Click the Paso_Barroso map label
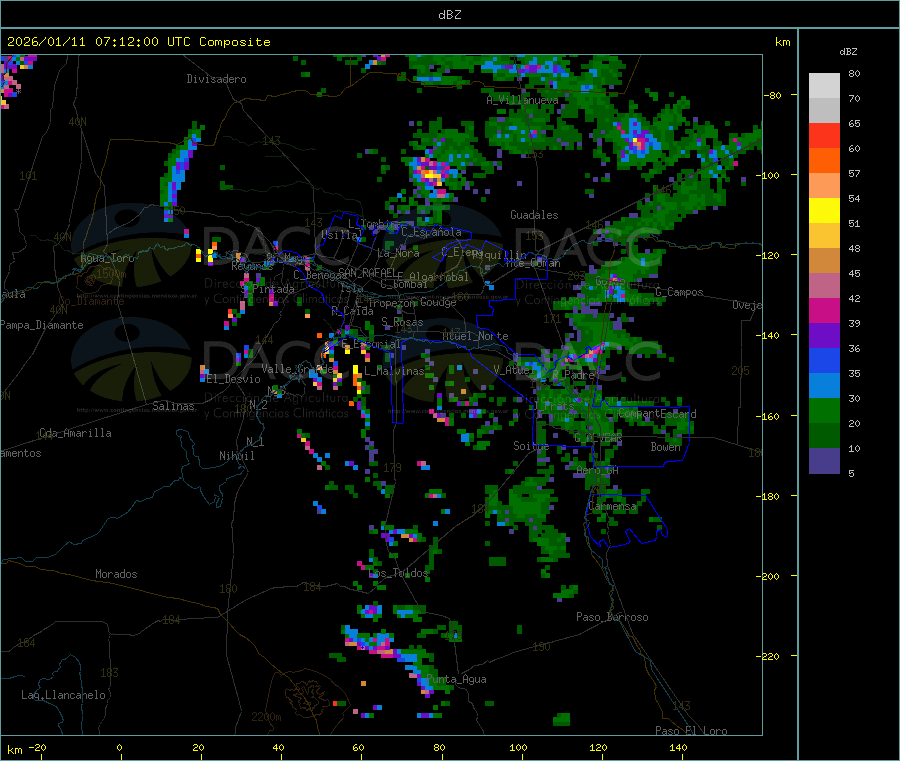The width and height of the screenshot is (900, 761). tap(612, 618)
